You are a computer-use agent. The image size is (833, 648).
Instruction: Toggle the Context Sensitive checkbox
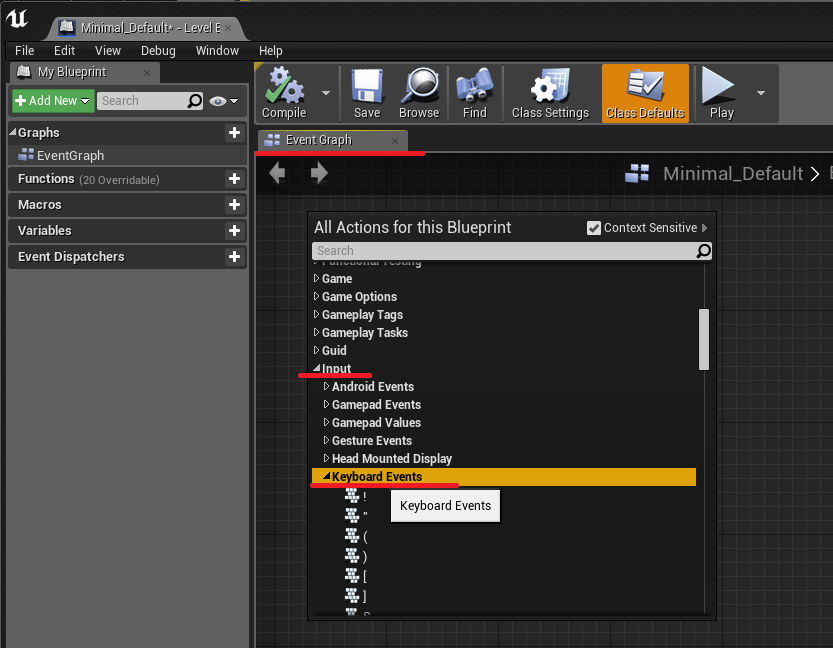pos(593,228)
